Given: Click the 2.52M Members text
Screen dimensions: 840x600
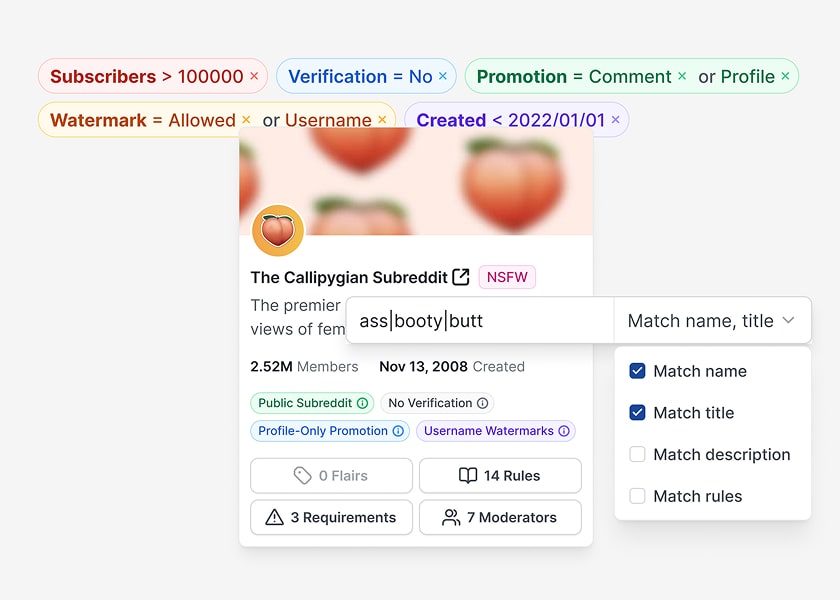Looking at the screenshot, I should (x=304, y=366).
